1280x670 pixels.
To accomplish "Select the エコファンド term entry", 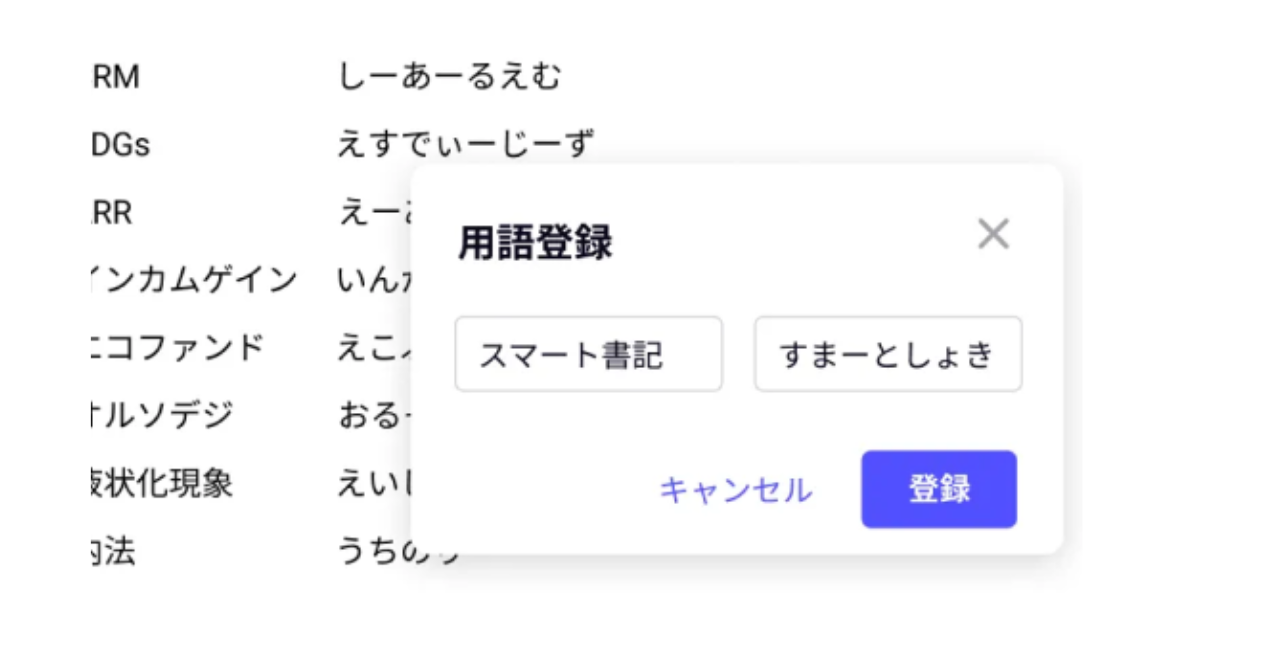I will pos(178,348).
